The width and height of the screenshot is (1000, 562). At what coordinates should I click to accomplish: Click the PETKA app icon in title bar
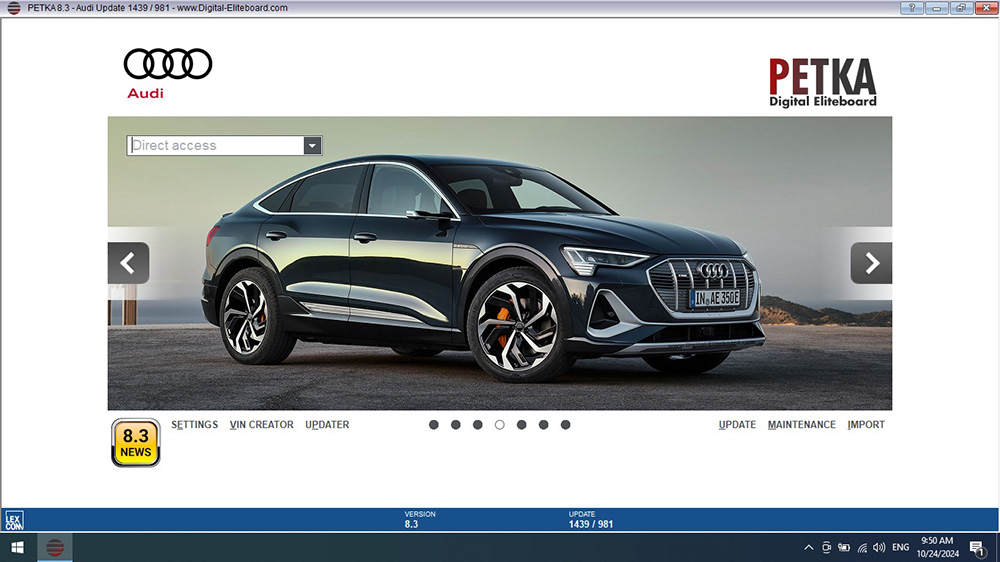tap(13, 8)
